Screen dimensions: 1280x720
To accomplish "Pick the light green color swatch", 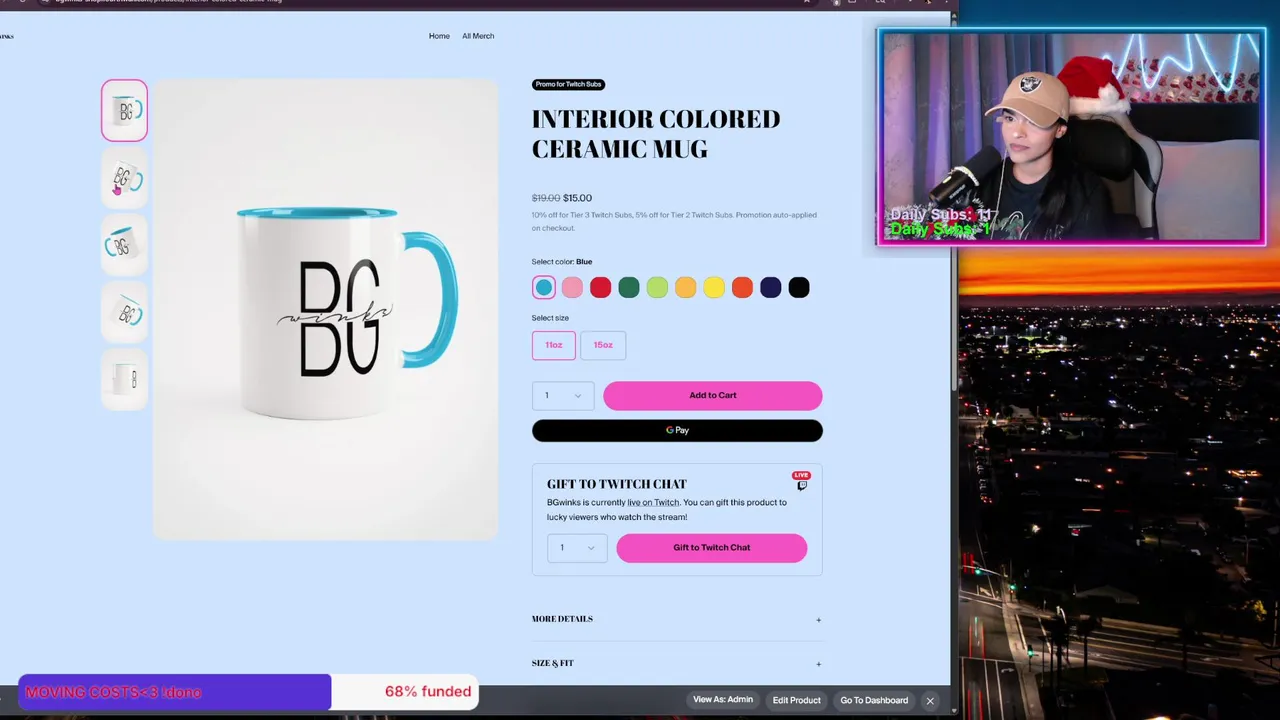I will (x=657, y=288).
